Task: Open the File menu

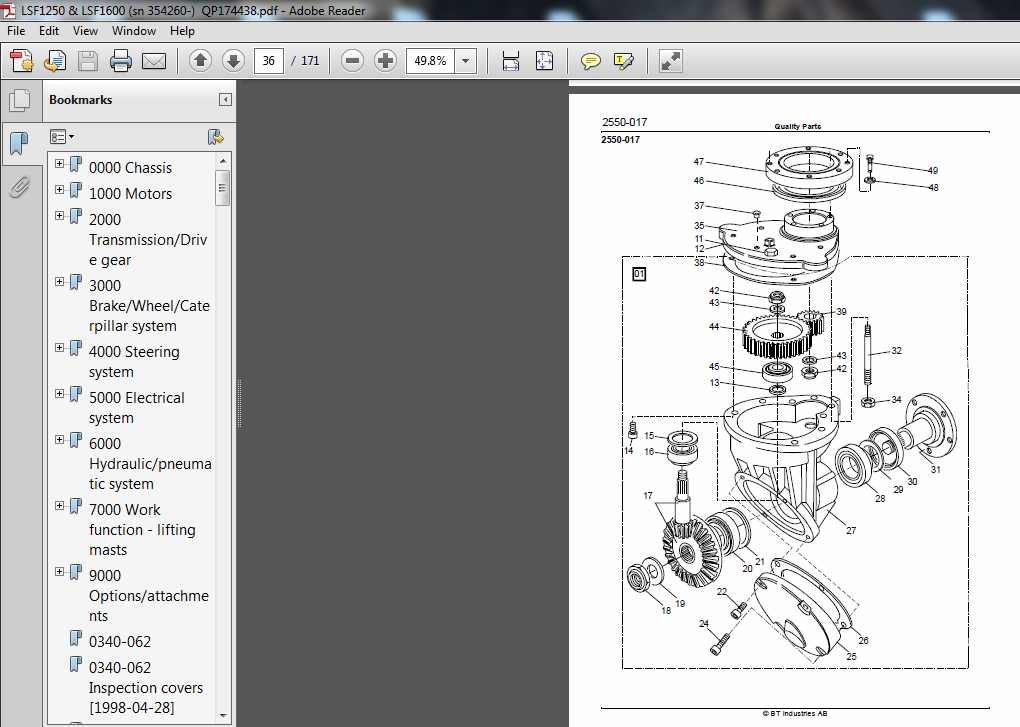Action: click(x=16, y=31)
